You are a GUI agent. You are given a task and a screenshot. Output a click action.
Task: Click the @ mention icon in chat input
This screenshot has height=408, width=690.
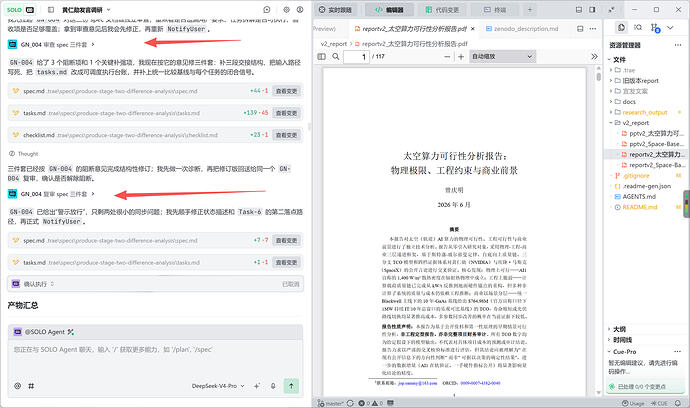(18, 386)
